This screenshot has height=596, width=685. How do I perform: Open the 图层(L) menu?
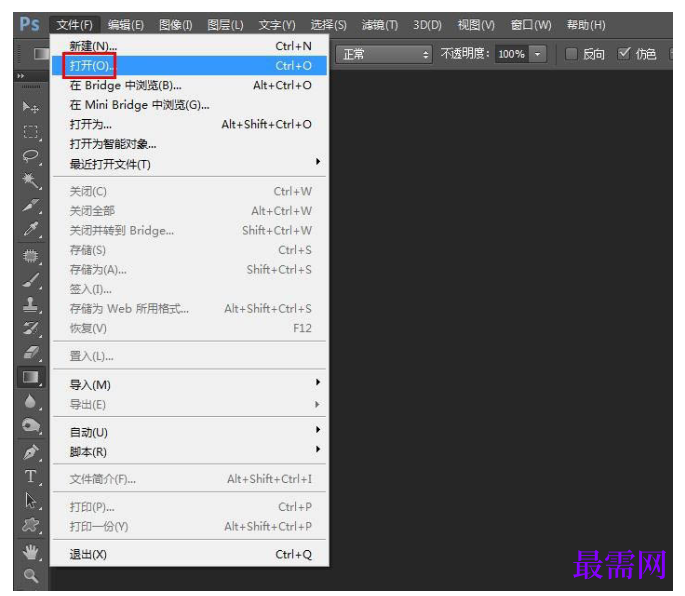pyautogui.click(x=225, y=25)
